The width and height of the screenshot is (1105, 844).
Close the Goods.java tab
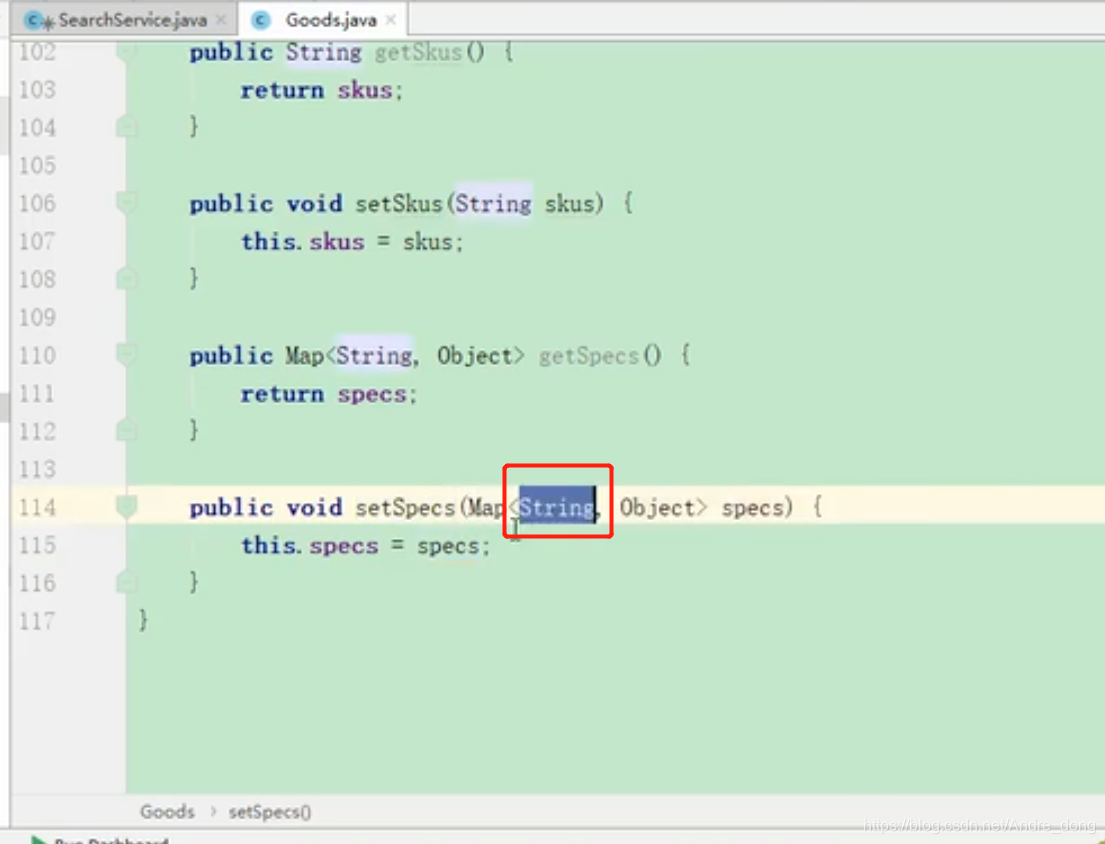[x=391, y=20]
